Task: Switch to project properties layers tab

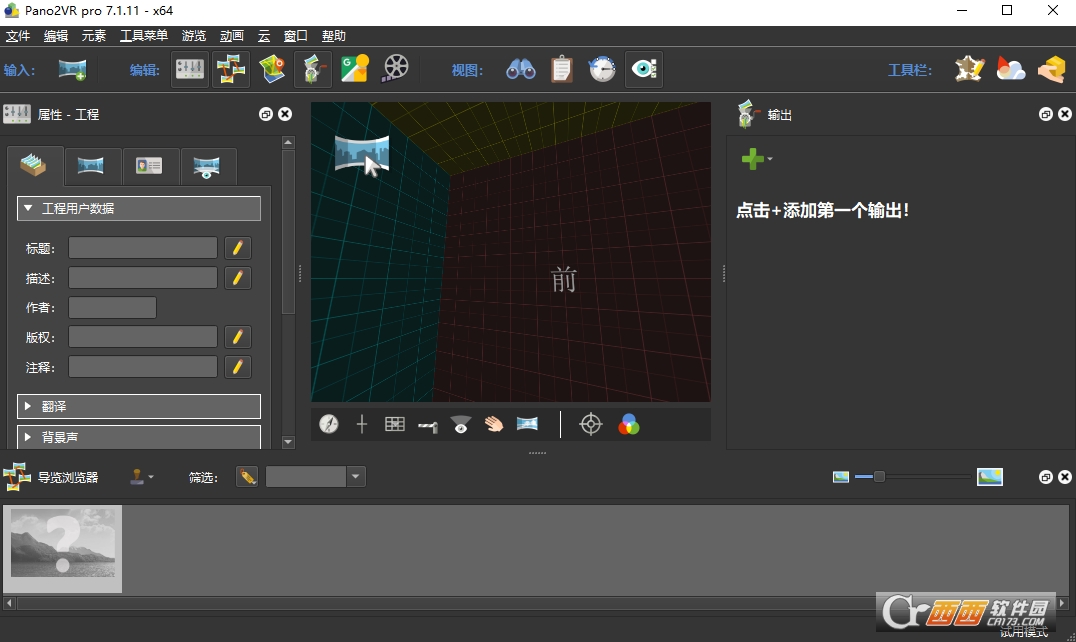Action: [x=34, y=166]
